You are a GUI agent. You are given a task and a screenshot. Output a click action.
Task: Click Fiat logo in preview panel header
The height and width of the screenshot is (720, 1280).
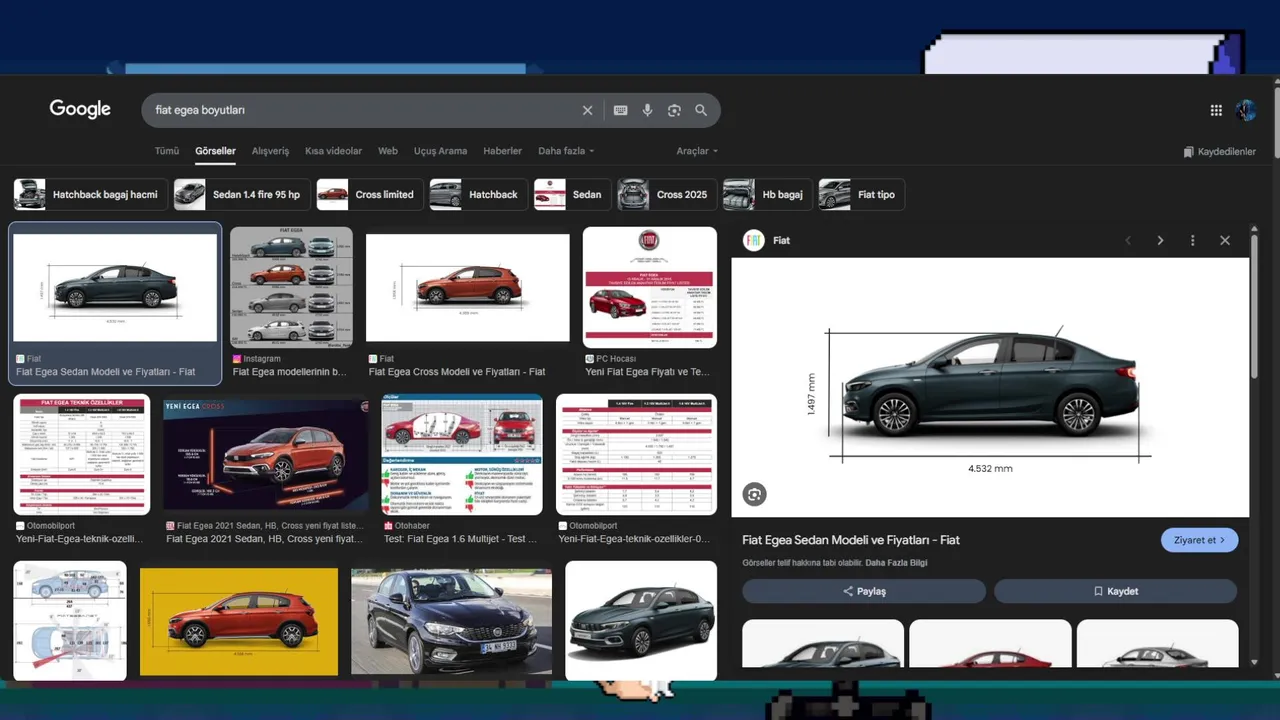[754, 240]
